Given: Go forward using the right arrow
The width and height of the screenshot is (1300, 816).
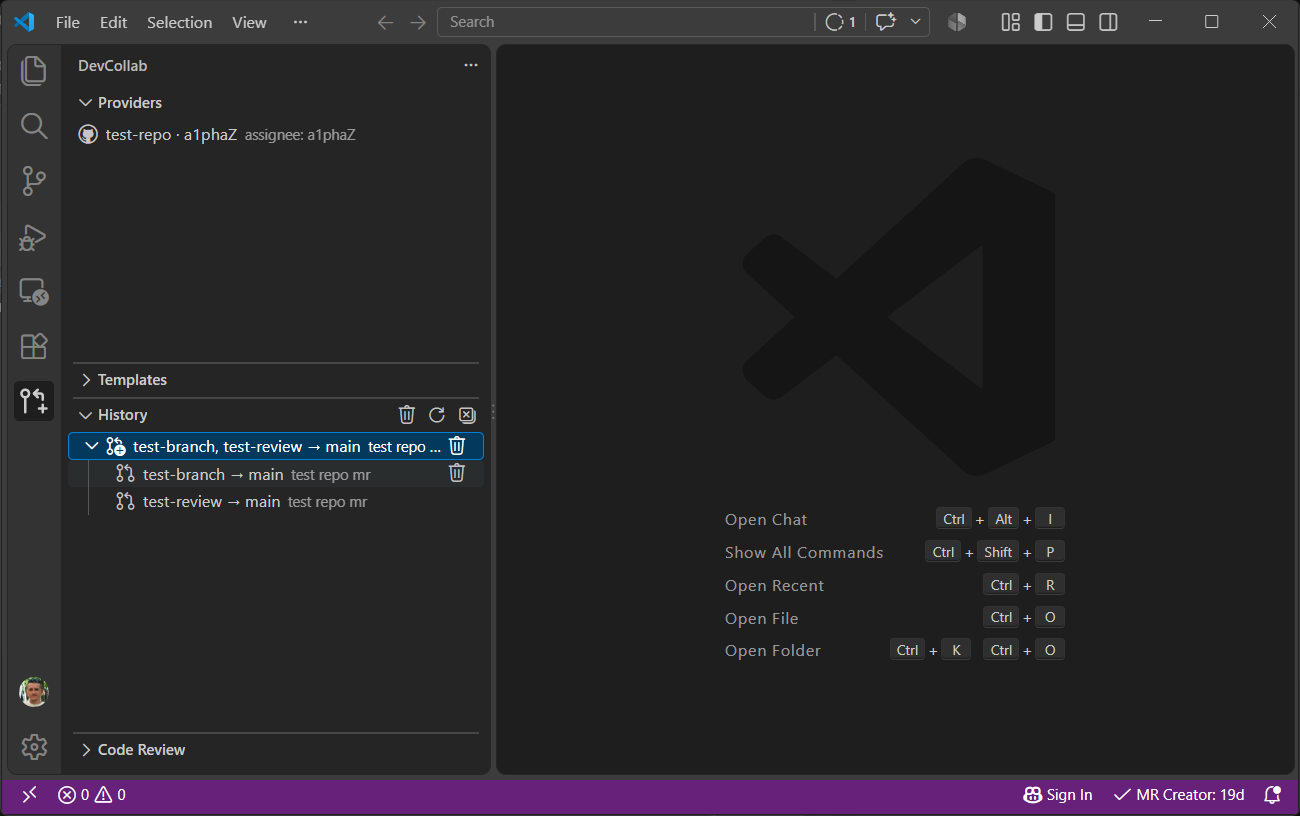Looking at the screenshot, I should click(x=418, y=22).
